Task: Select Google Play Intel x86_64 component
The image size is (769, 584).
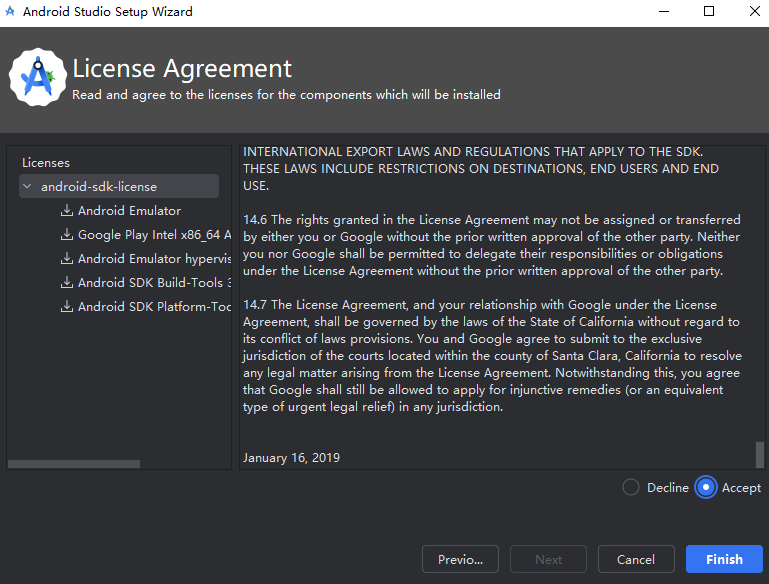Action: (x=154, y=234)
